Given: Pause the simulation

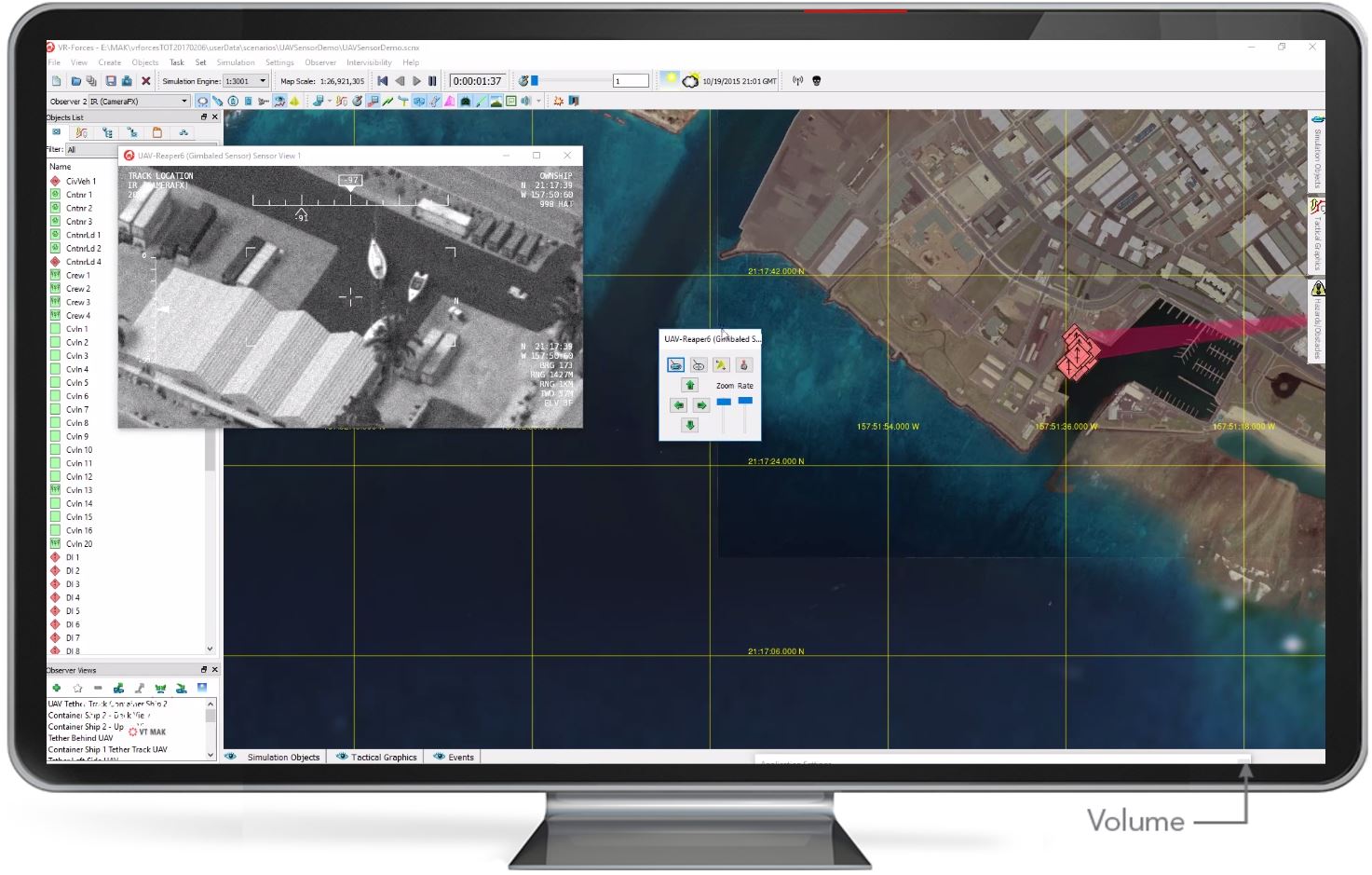Looking at the screenshot, I should click(432, 81).
